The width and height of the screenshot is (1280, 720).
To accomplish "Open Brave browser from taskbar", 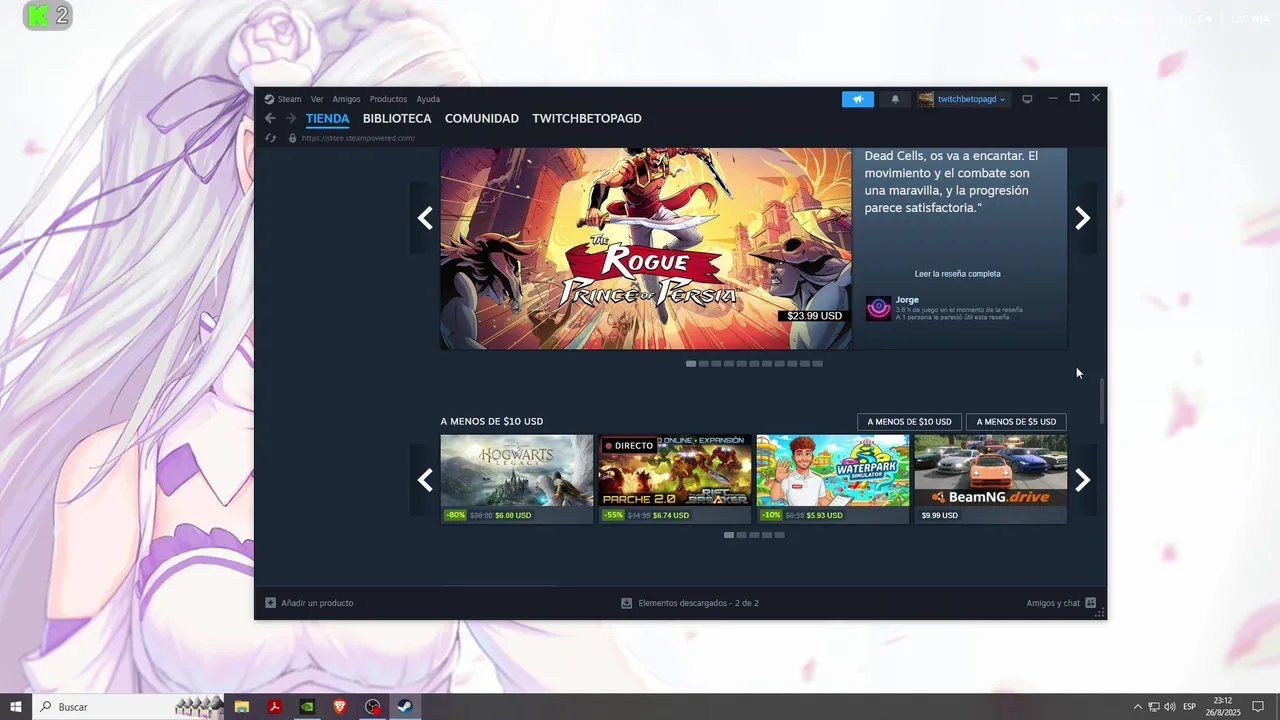I will click(340, 707).
